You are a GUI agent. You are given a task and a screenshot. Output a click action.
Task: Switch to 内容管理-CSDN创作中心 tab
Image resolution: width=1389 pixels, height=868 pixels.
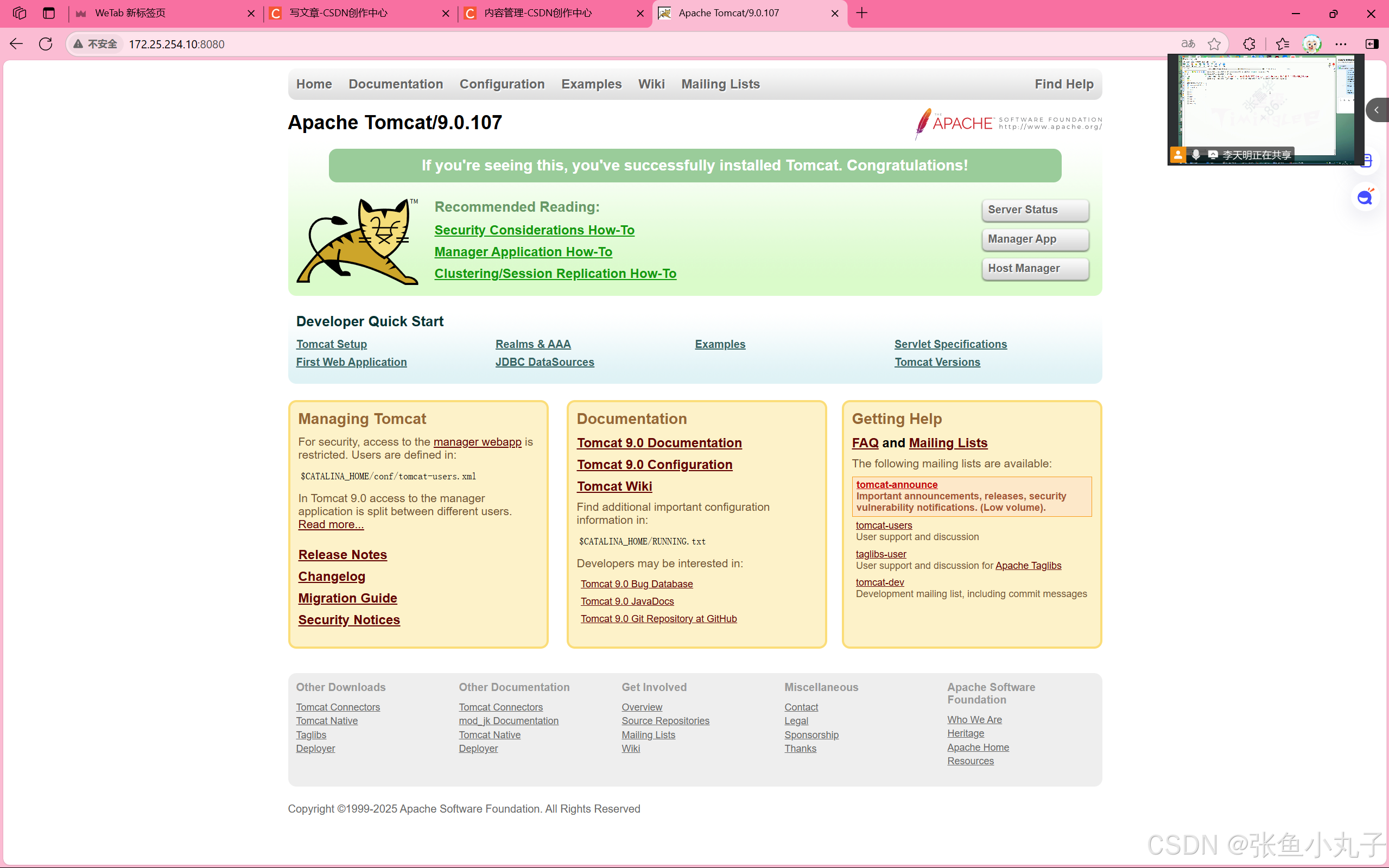coord(554,13)
